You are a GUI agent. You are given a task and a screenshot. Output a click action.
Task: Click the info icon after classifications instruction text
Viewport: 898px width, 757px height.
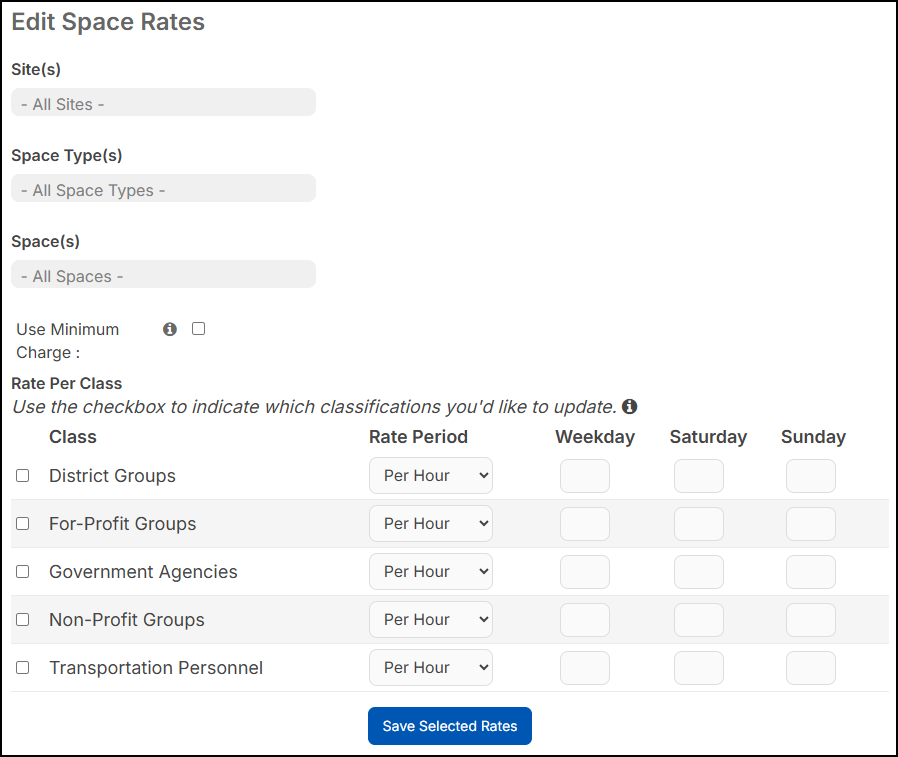click(x=629, y=407)
